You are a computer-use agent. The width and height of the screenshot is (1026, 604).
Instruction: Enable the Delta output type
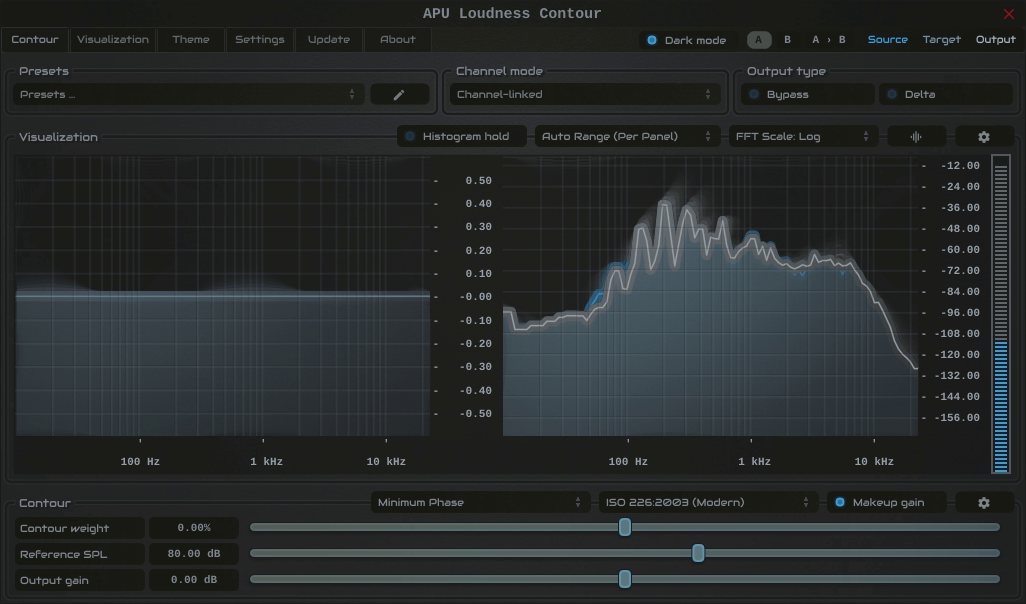click(x=946, y=94)
